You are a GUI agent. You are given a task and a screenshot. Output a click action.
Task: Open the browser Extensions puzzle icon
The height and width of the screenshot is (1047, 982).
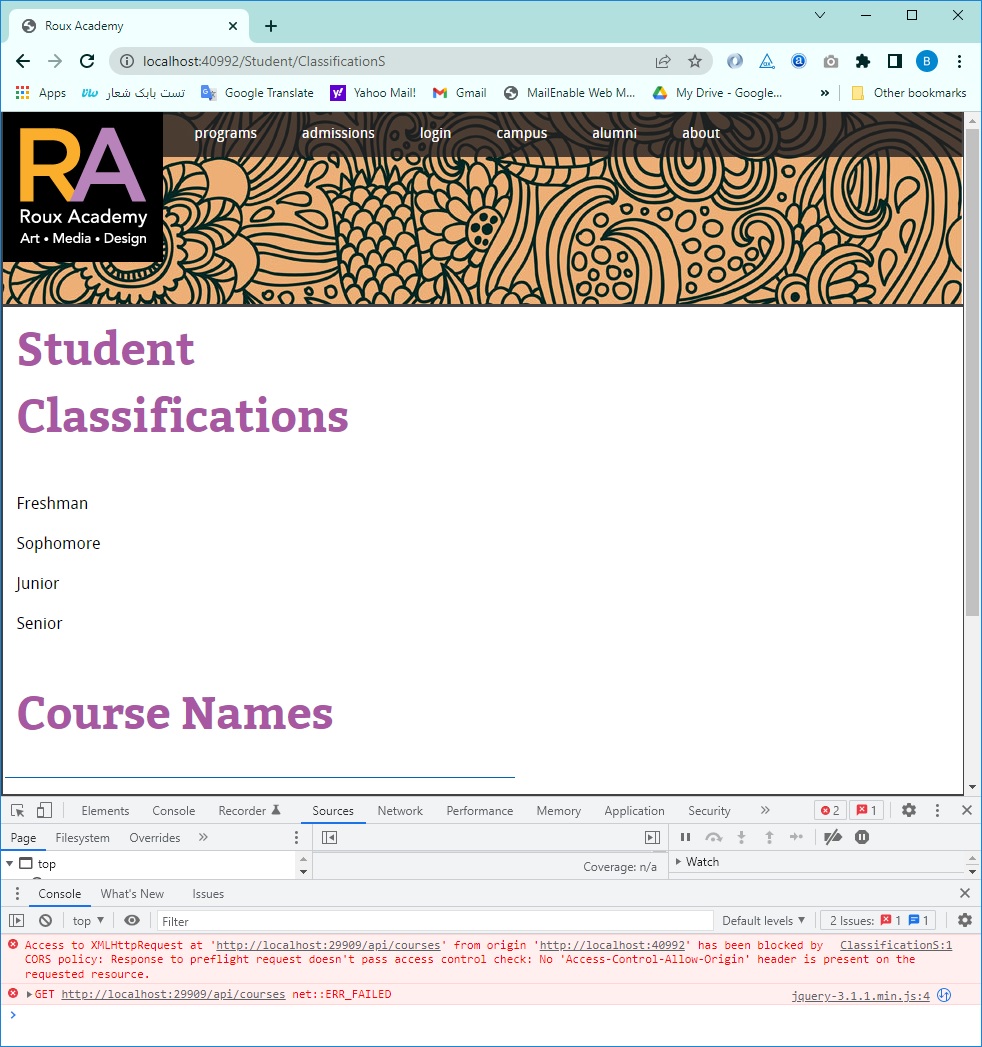[863, 61]
